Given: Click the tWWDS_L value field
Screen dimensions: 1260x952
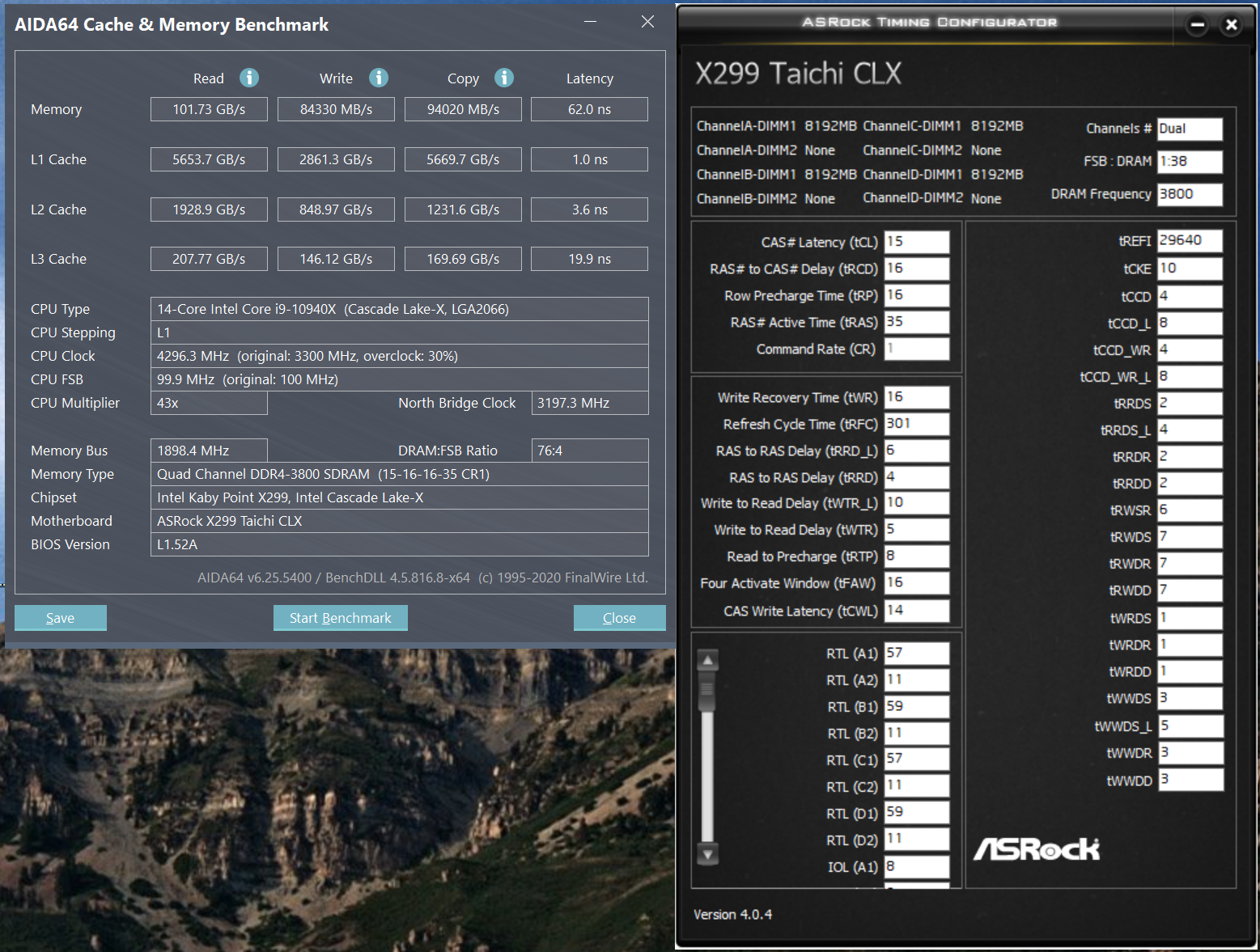Looking at the screenshot, I should point(1190,726).
